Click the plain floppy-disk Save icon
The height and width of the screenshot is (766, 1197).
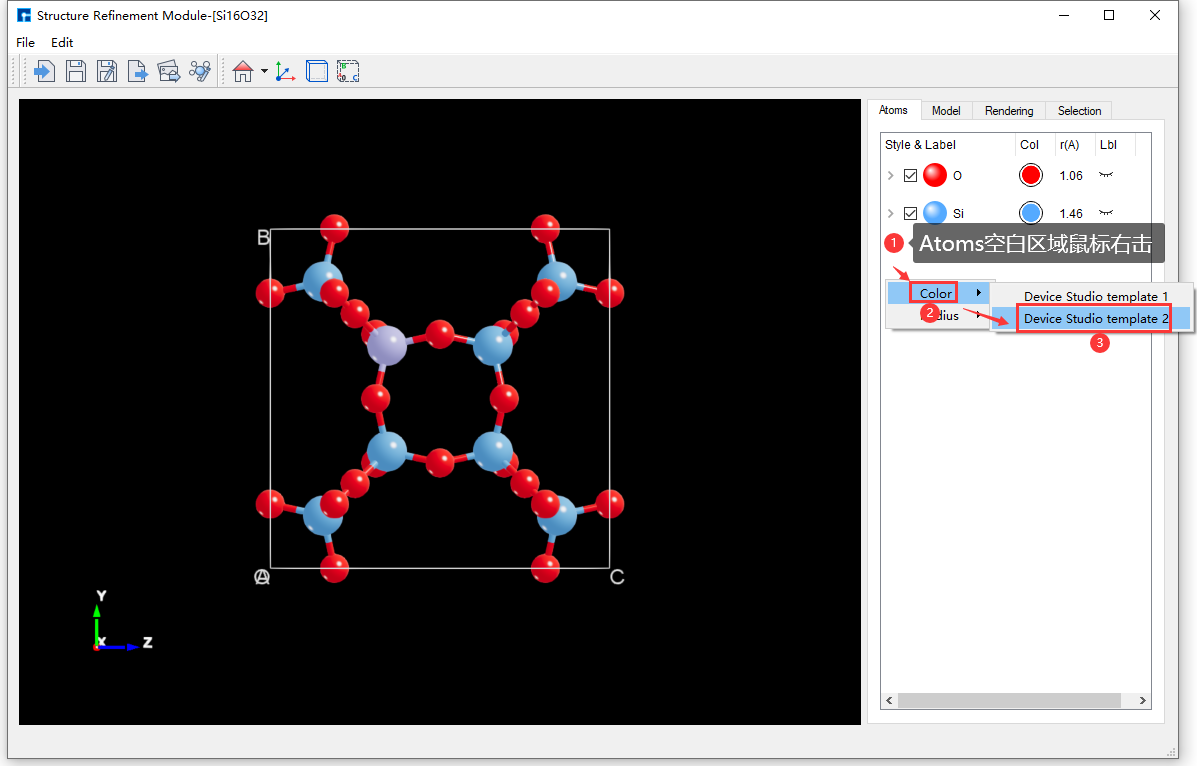(76, 71)
